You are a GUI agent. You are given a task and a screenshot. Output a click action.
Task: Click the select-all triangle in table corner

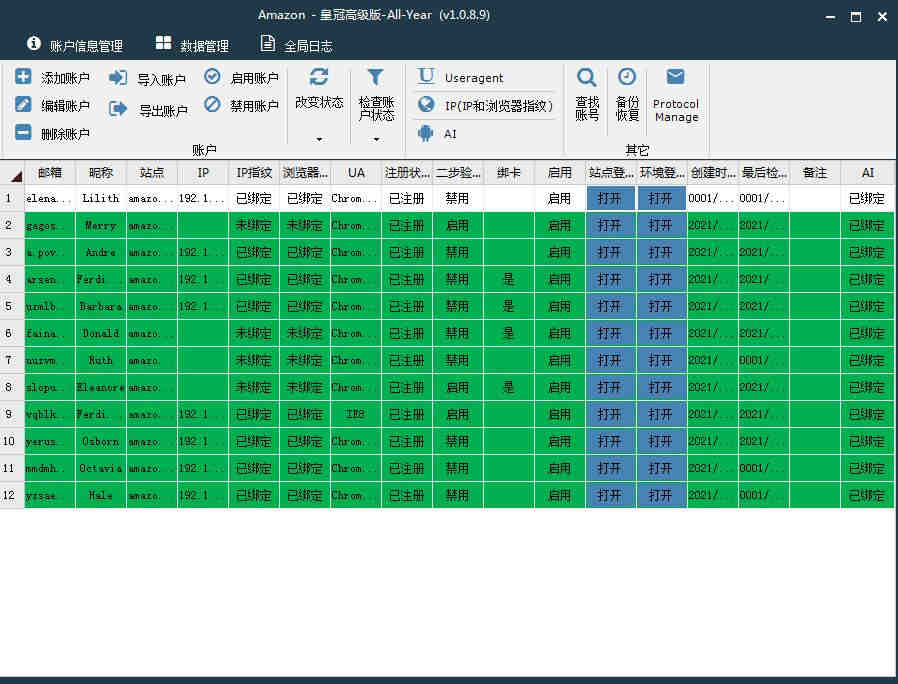click(x=15, y=175)
